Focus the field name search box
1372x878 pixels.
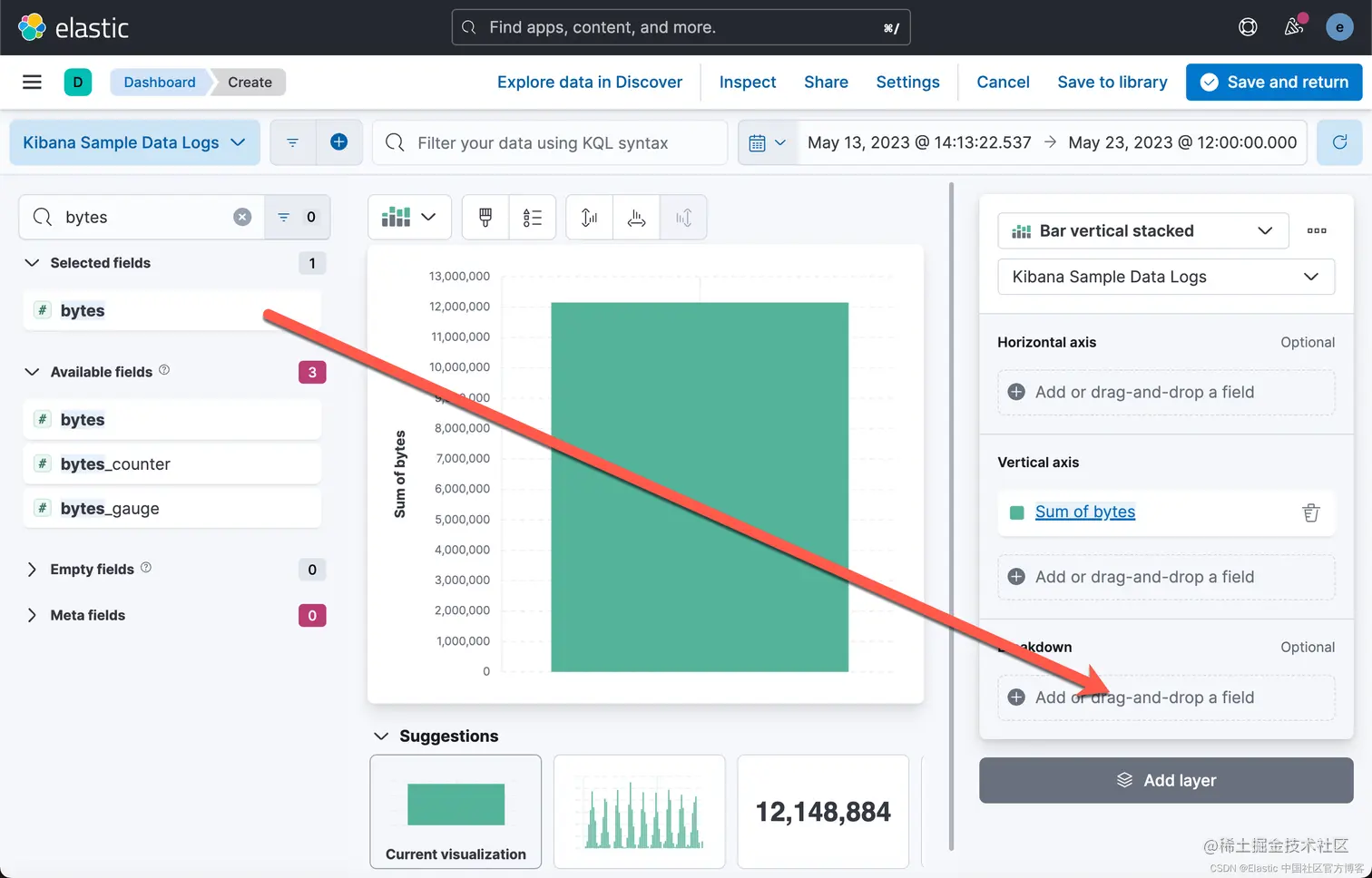click(x=142, y=217)
